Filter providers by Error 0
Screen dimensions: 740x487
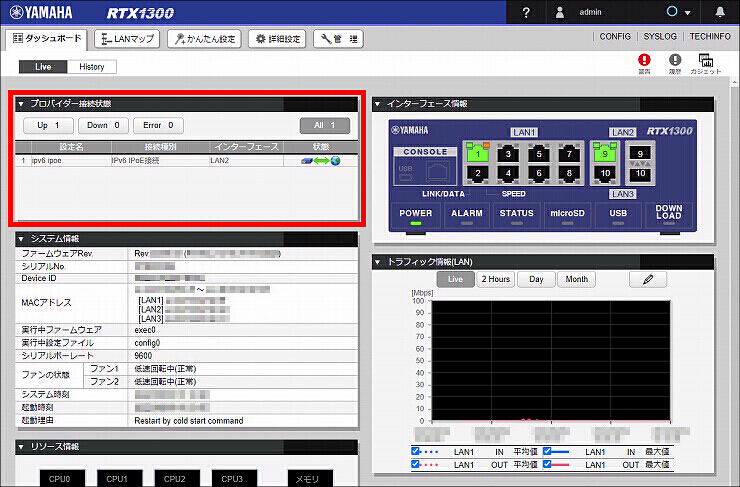coord(158,126)
